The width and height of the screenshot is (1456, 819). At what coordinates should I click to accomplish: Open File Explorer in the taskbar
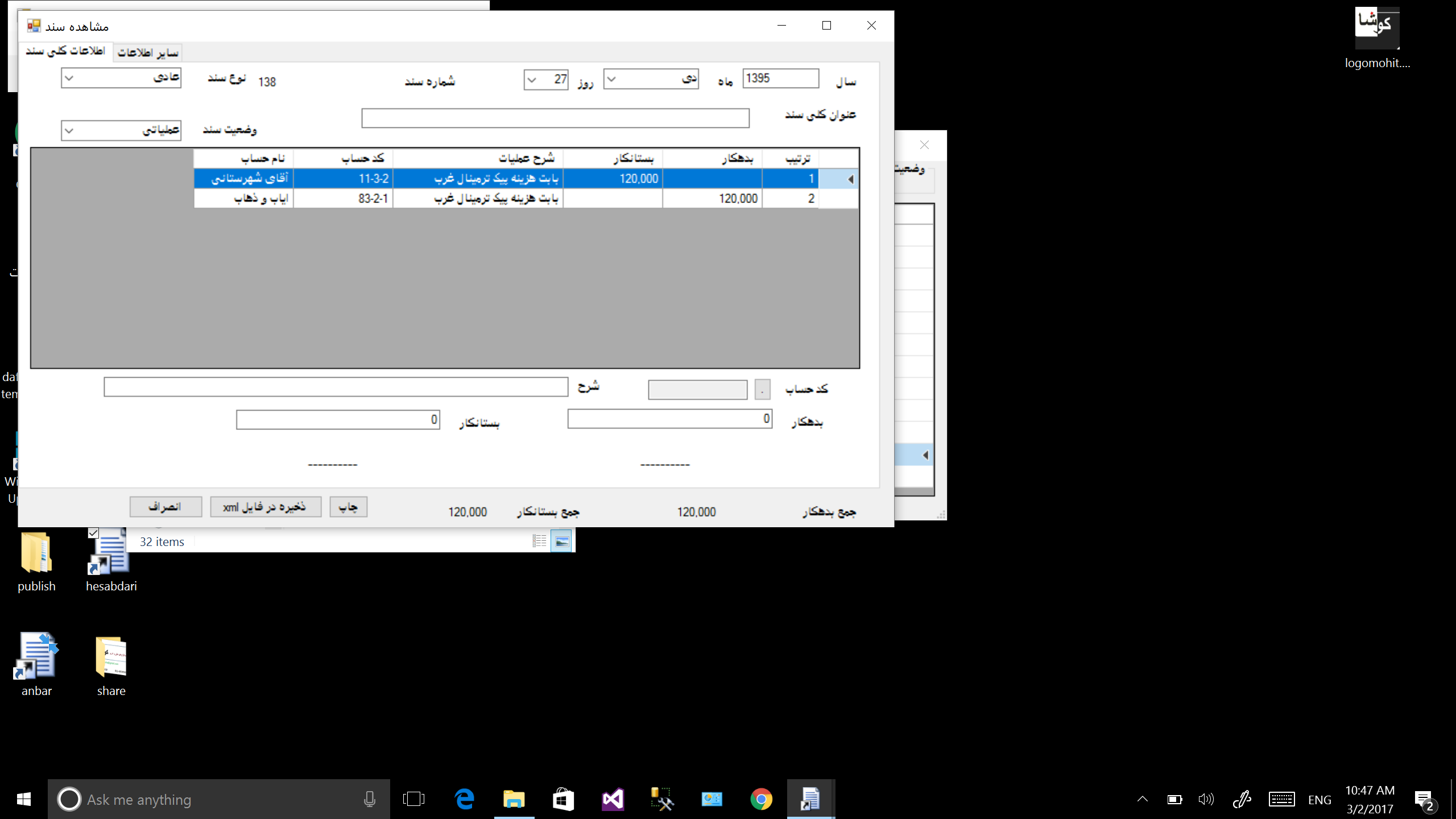coord(514,799)
